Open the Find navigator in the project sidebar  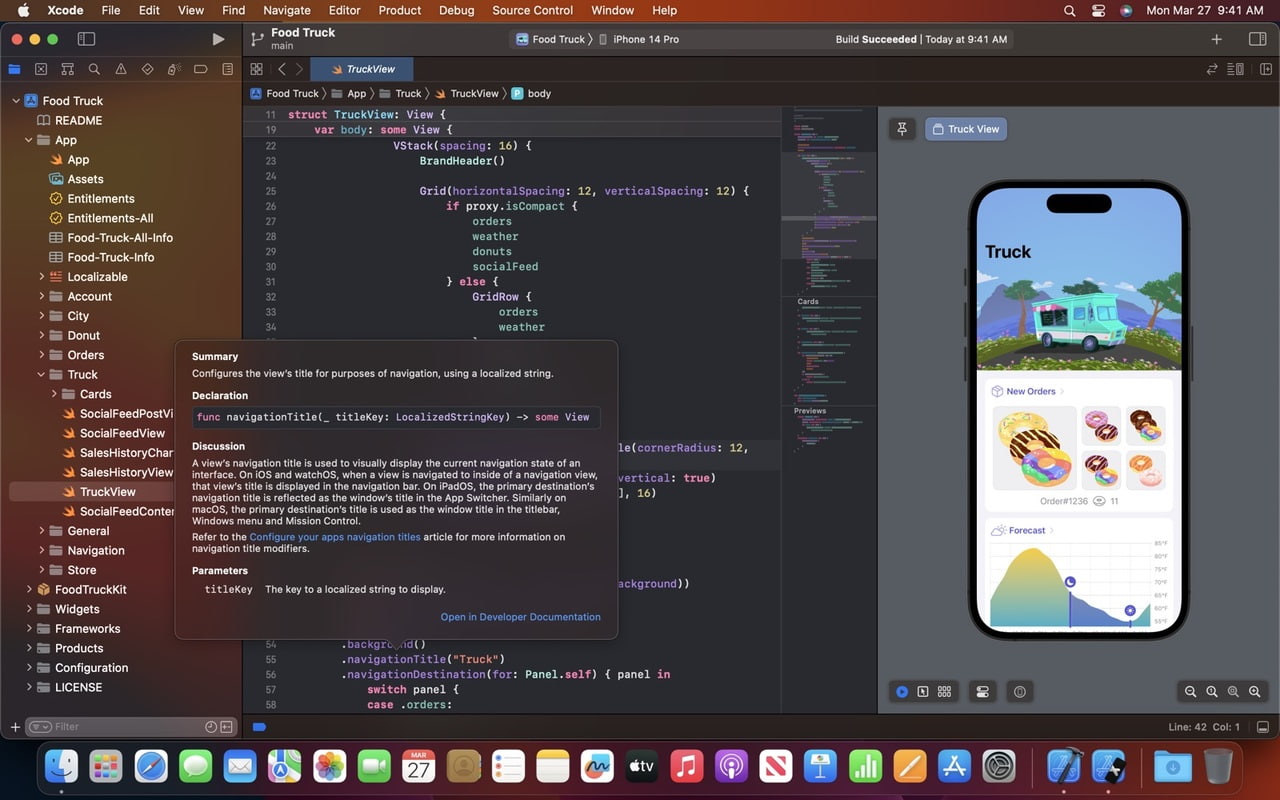coord(94,69)
